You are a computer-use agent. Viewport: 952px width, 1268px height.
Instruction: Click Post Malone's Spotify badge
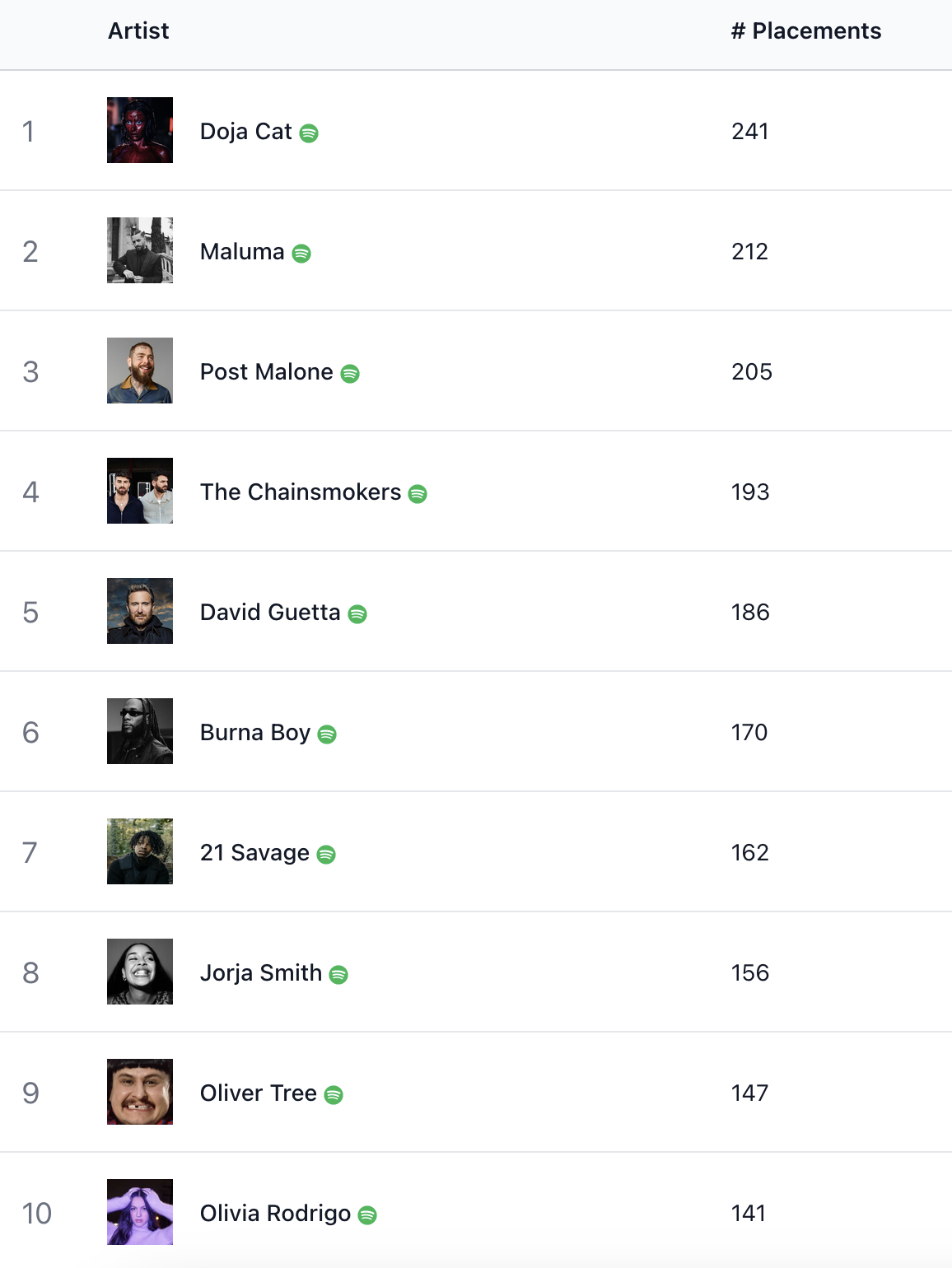(350, 373)
